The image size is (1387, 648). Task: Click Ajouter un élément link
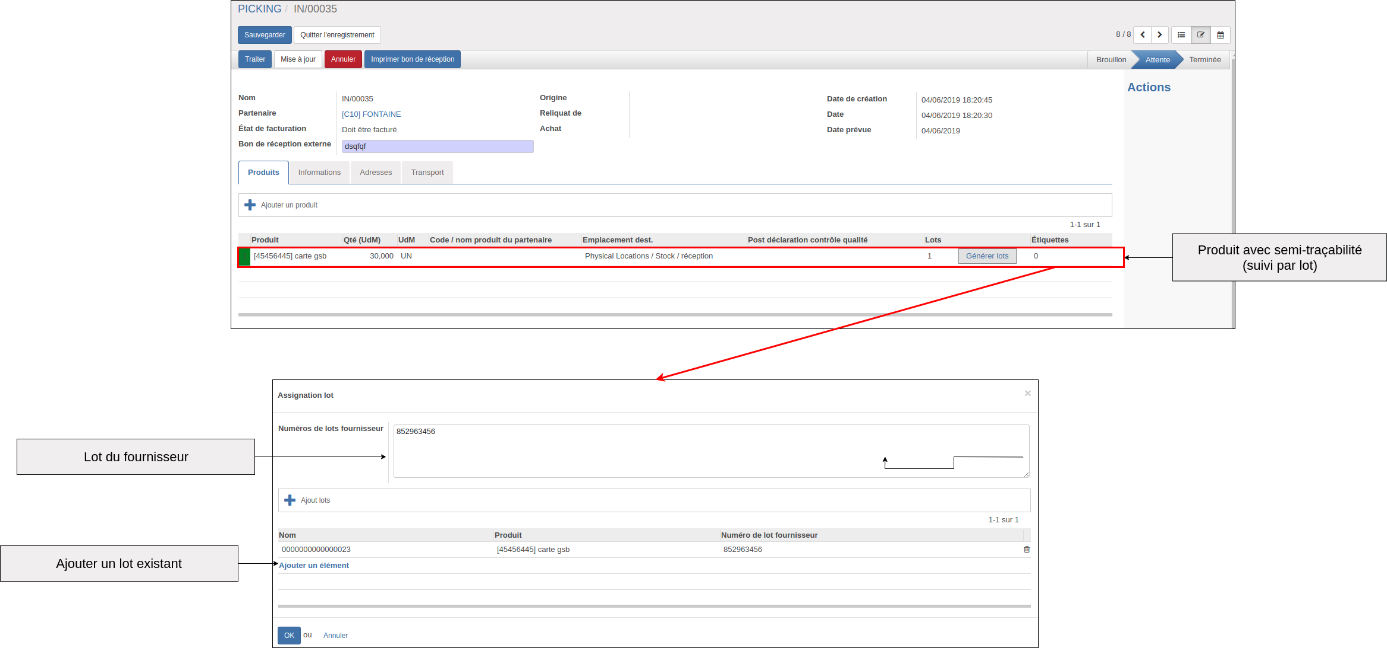314,566
